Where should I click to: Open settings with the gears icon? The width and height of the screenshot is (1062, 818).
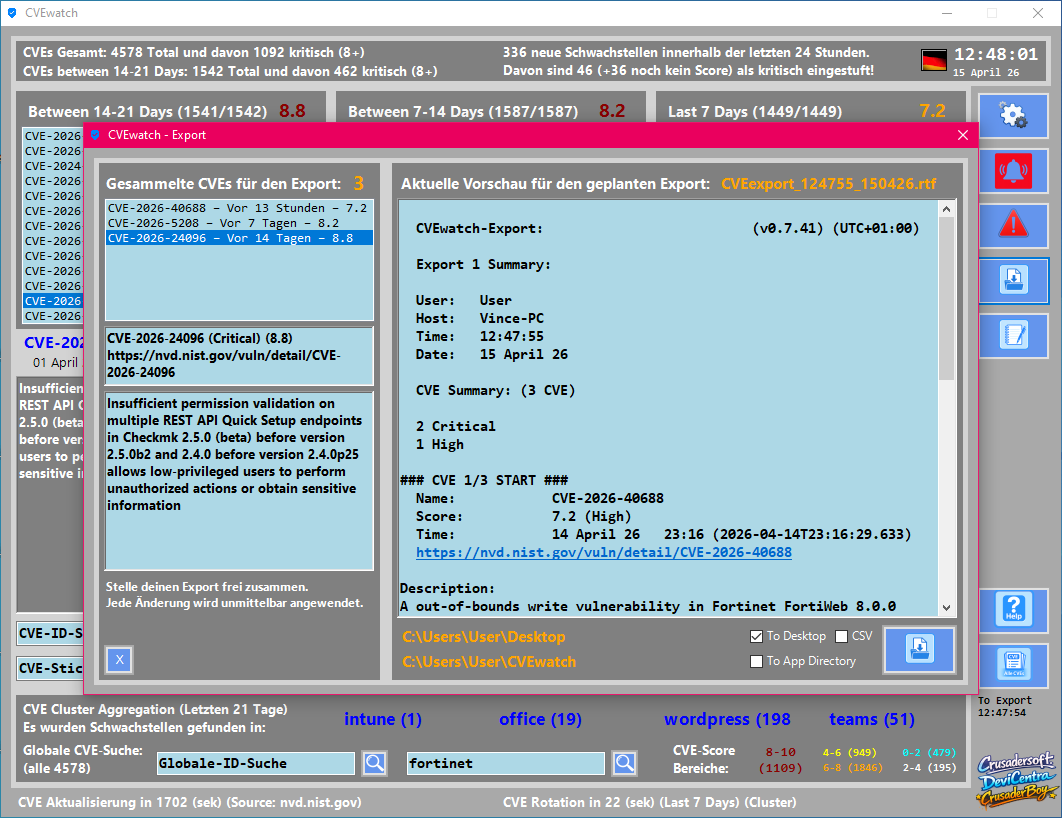click(x=1013, y=117)
